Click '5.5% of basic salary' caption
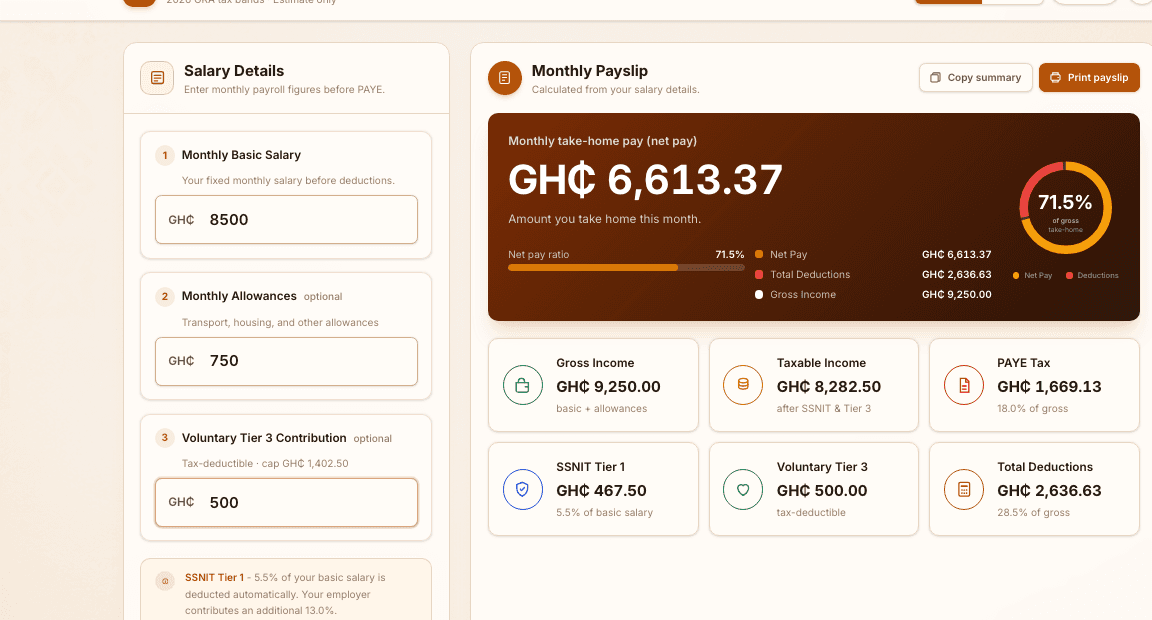This screenshot has height=620, width=1152. (605, 513)
